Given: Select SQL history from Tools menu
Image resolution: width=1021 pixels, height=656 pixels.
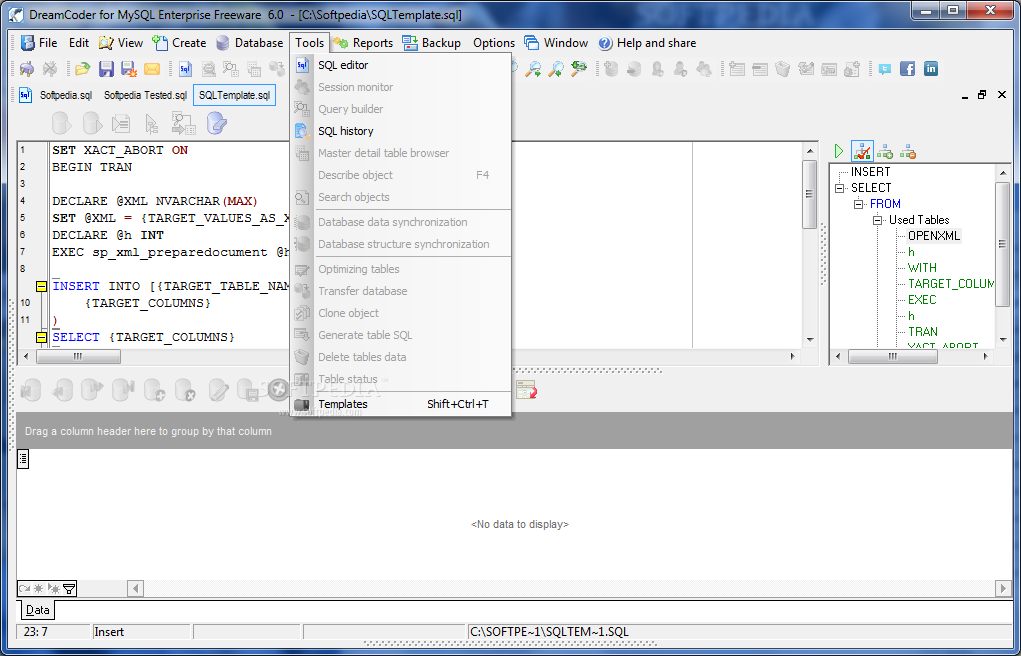Looking at the screenshot, I should pyautogui.click(x=400, y=131).
